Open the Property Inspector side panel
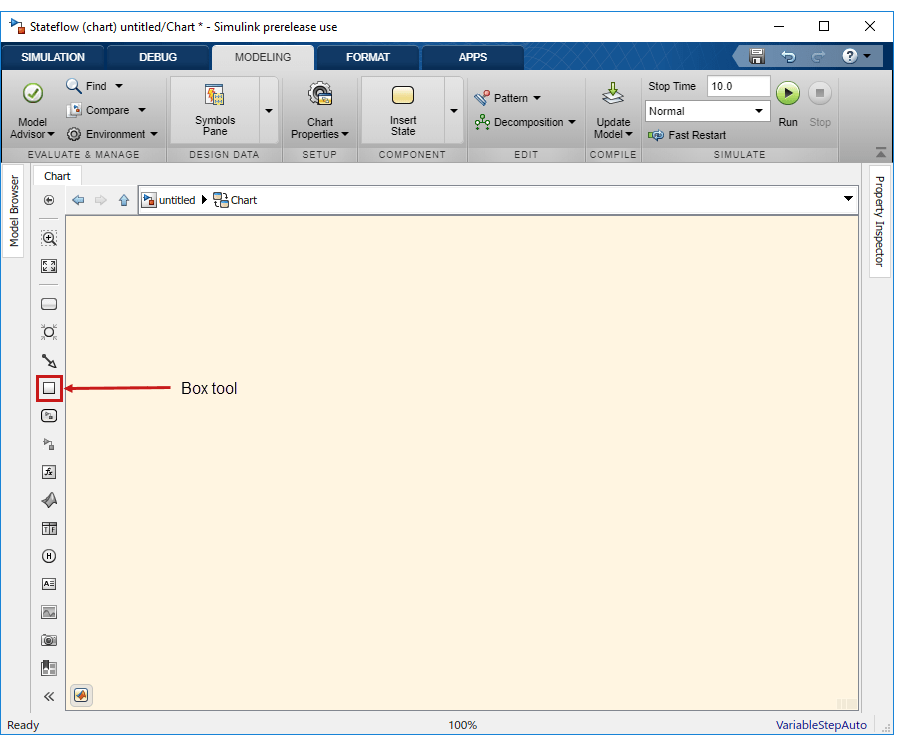902x735 pixels. click(x=879, y=221)
